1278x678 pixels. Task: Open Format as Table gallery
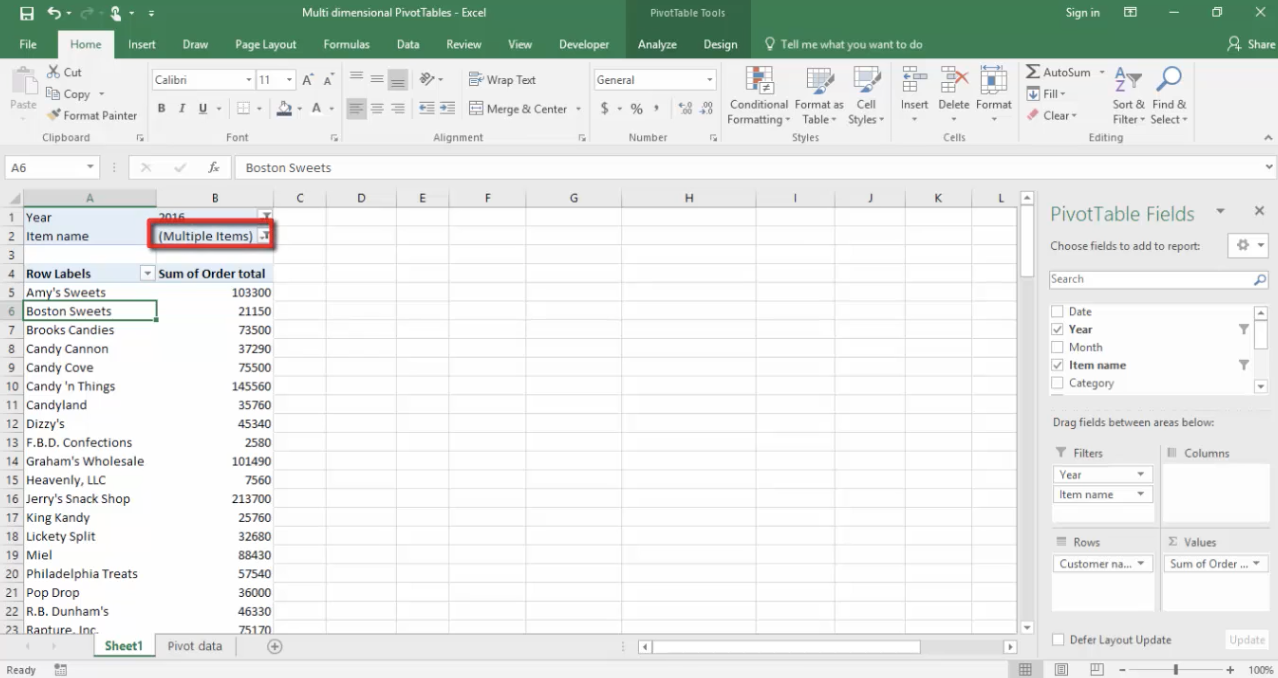(x=819, y=96)
